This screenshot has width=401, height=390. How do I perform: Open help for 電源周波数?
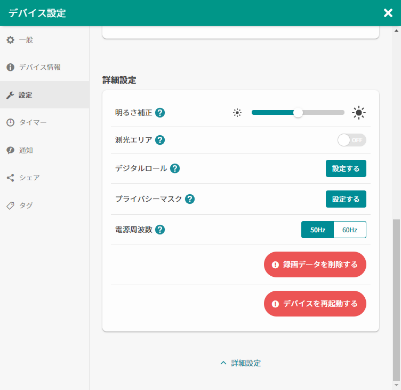[x=160, y=230]
